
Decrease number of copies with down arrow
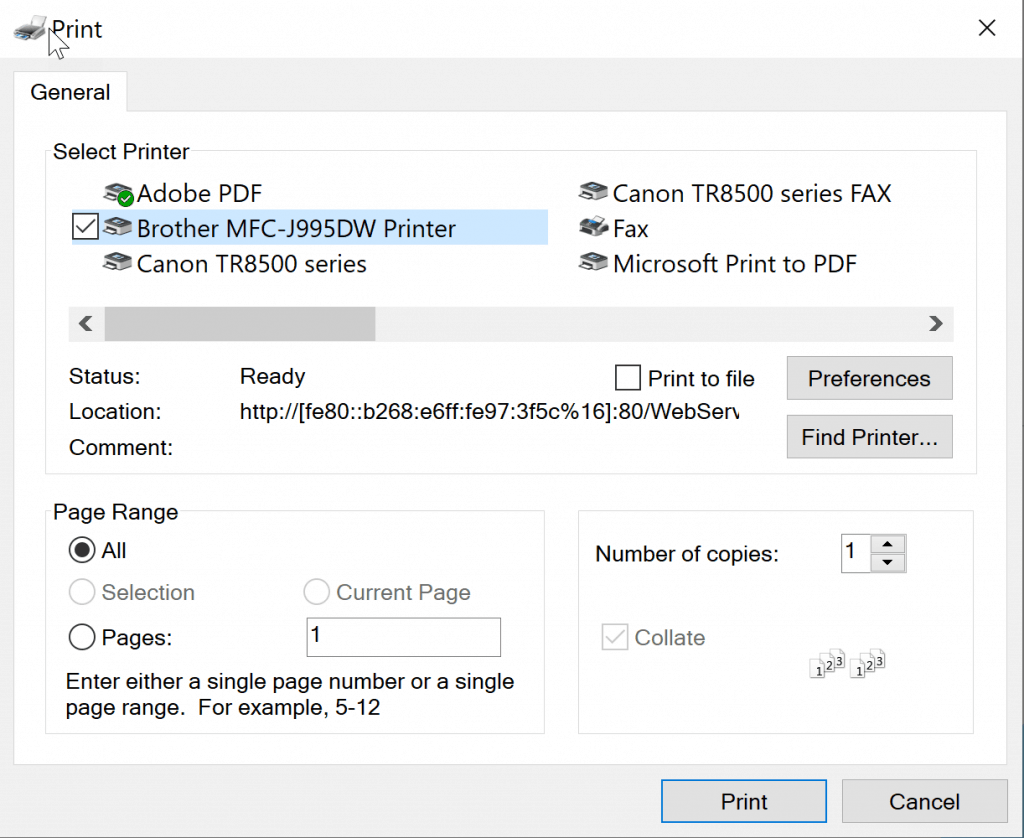[887, 562]
